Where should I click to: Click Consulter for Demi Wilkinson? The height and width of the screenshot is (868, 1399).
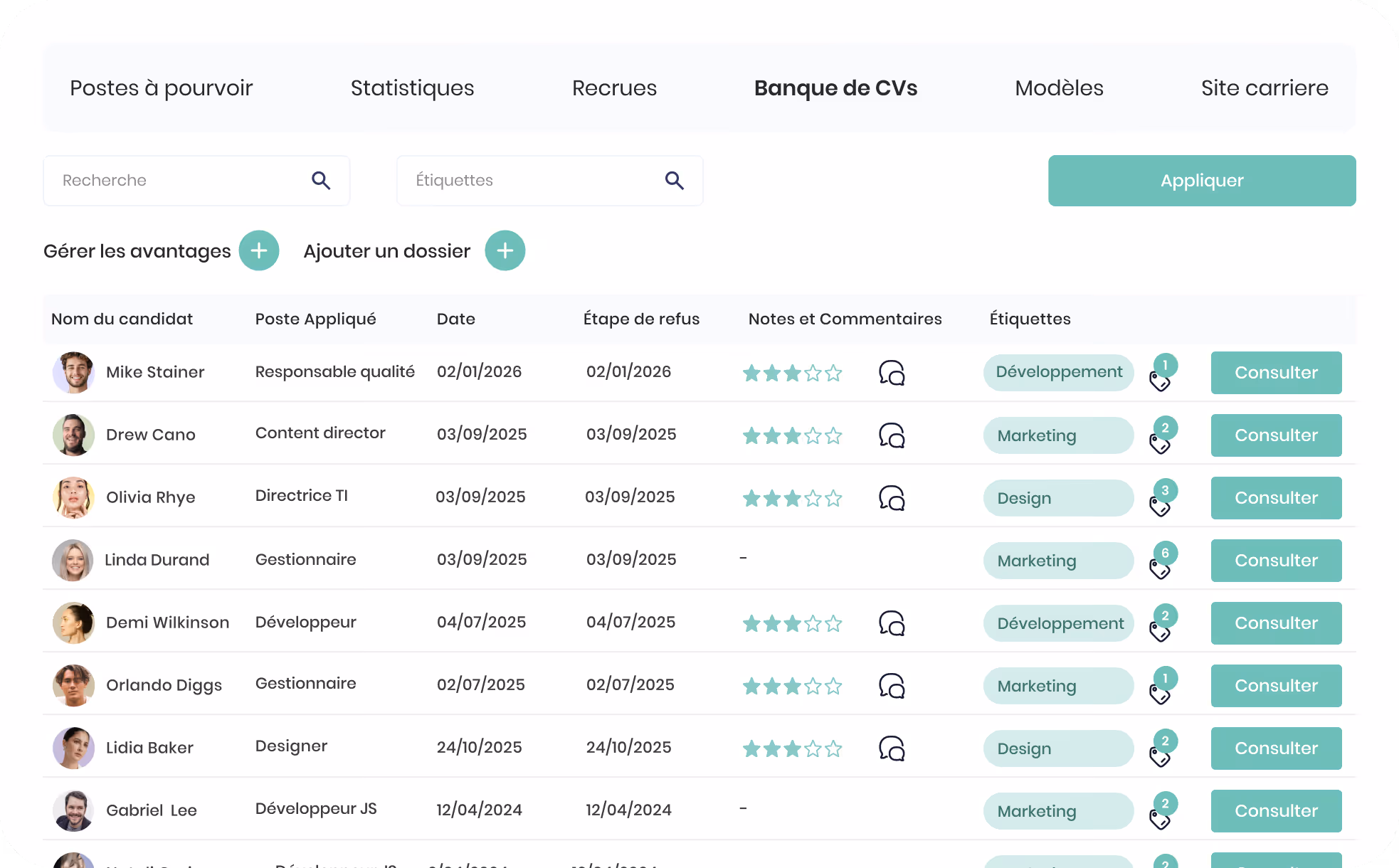pos(1277,623)
